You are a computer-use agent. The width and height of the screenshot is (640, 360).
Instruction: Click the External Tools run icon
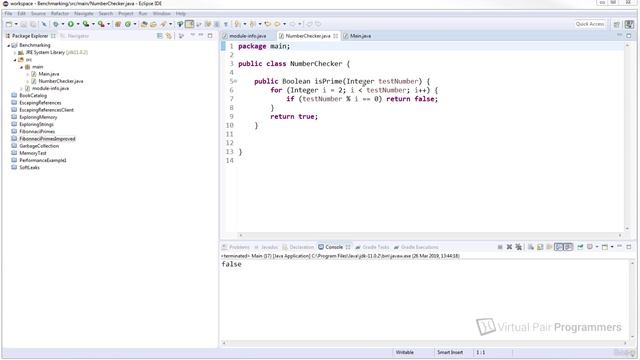coord(101,24)
